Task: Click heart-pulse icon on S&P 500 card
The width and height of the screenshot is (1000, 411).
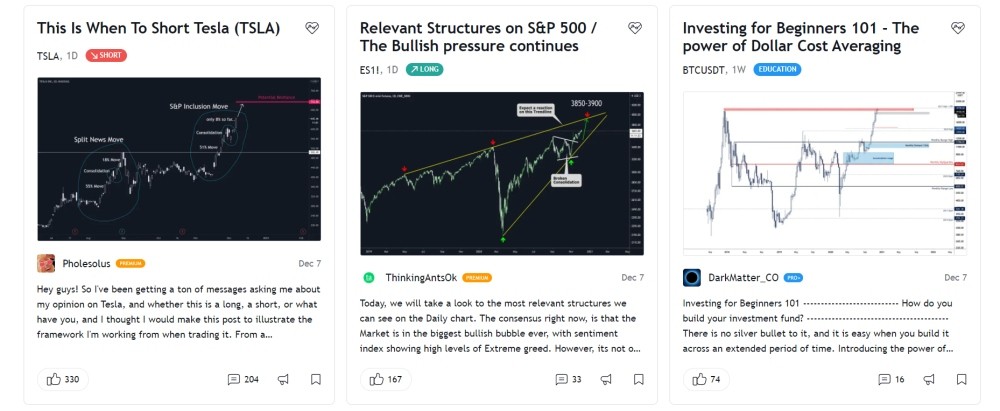Action: (635, 27)
